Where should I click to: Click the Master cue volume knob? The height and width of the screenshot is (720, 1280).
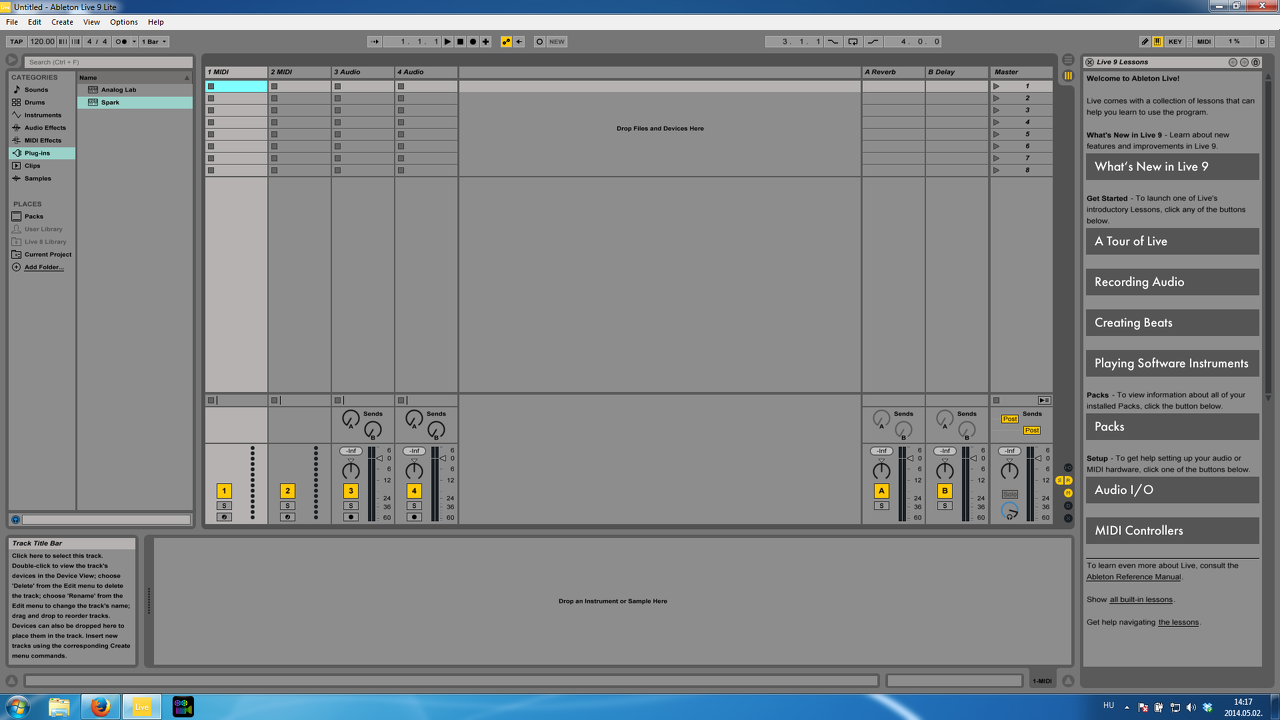1010,510
